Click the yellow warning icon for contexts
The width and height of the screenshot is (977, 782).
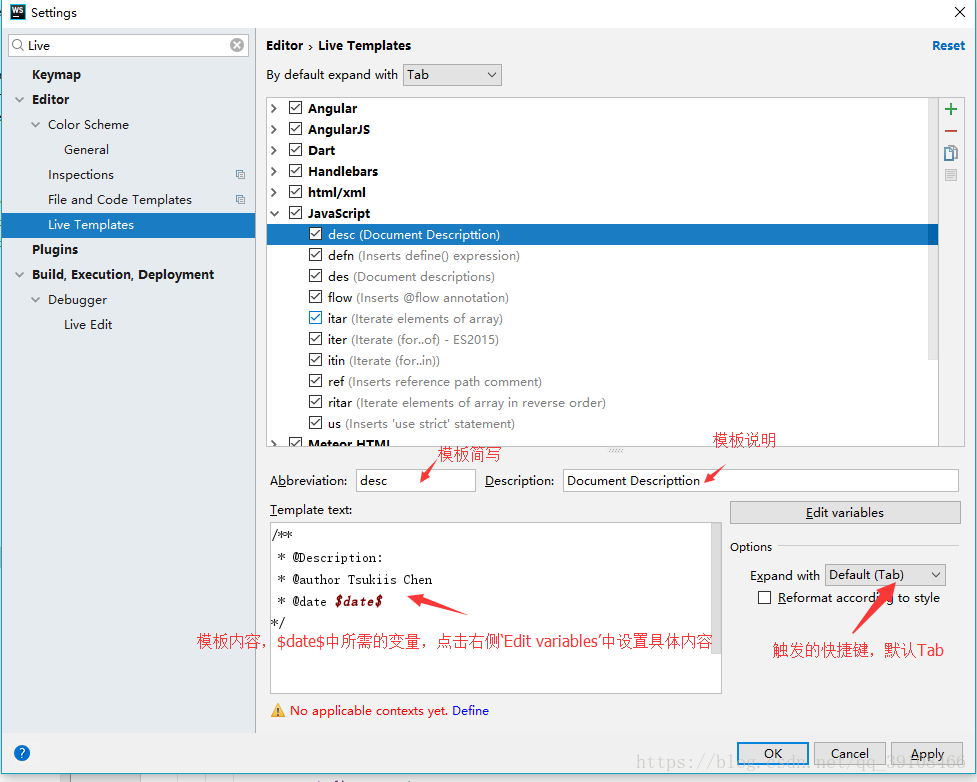tap(278, 710)
